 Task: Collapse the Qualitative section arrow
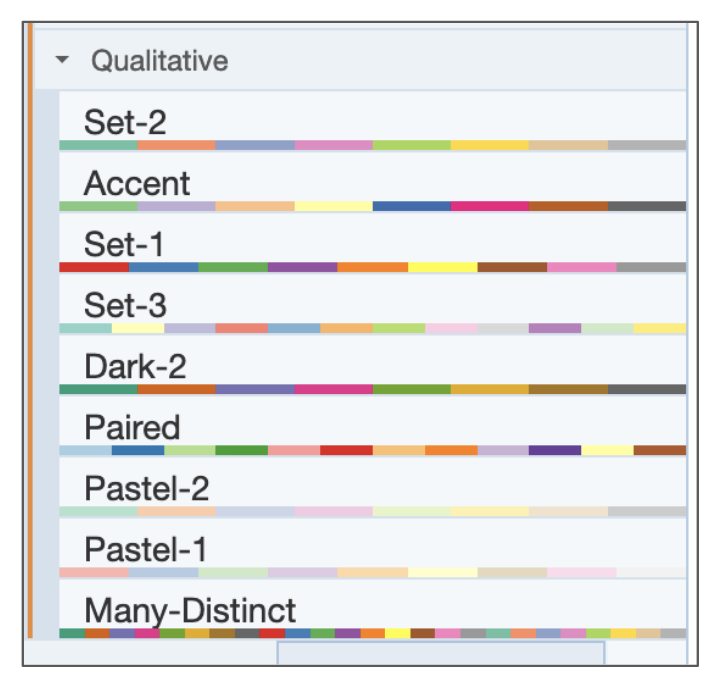[63, 60]
